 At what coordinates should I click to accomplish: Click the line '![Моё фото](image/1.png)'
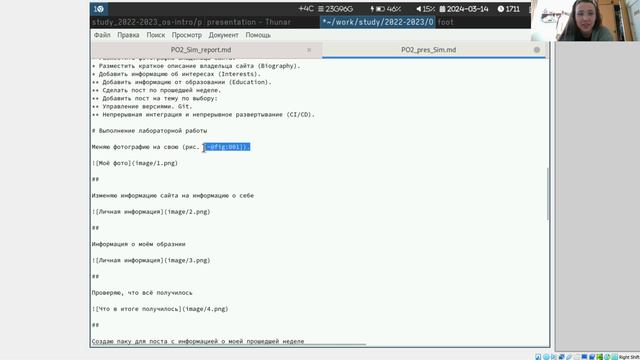pos(135,163)
